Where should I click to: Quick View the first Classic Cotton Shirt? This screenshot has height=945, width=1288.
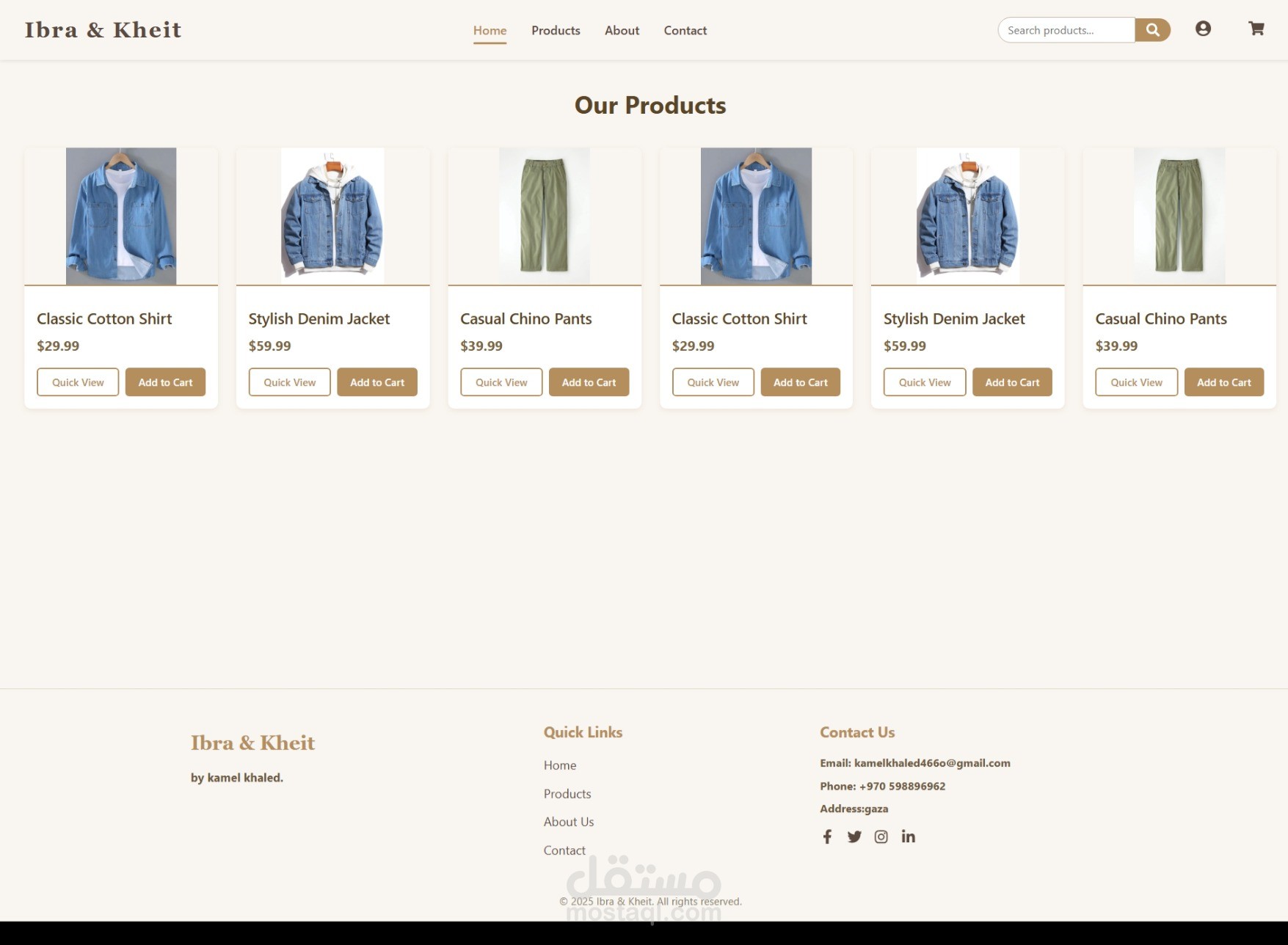78,382
